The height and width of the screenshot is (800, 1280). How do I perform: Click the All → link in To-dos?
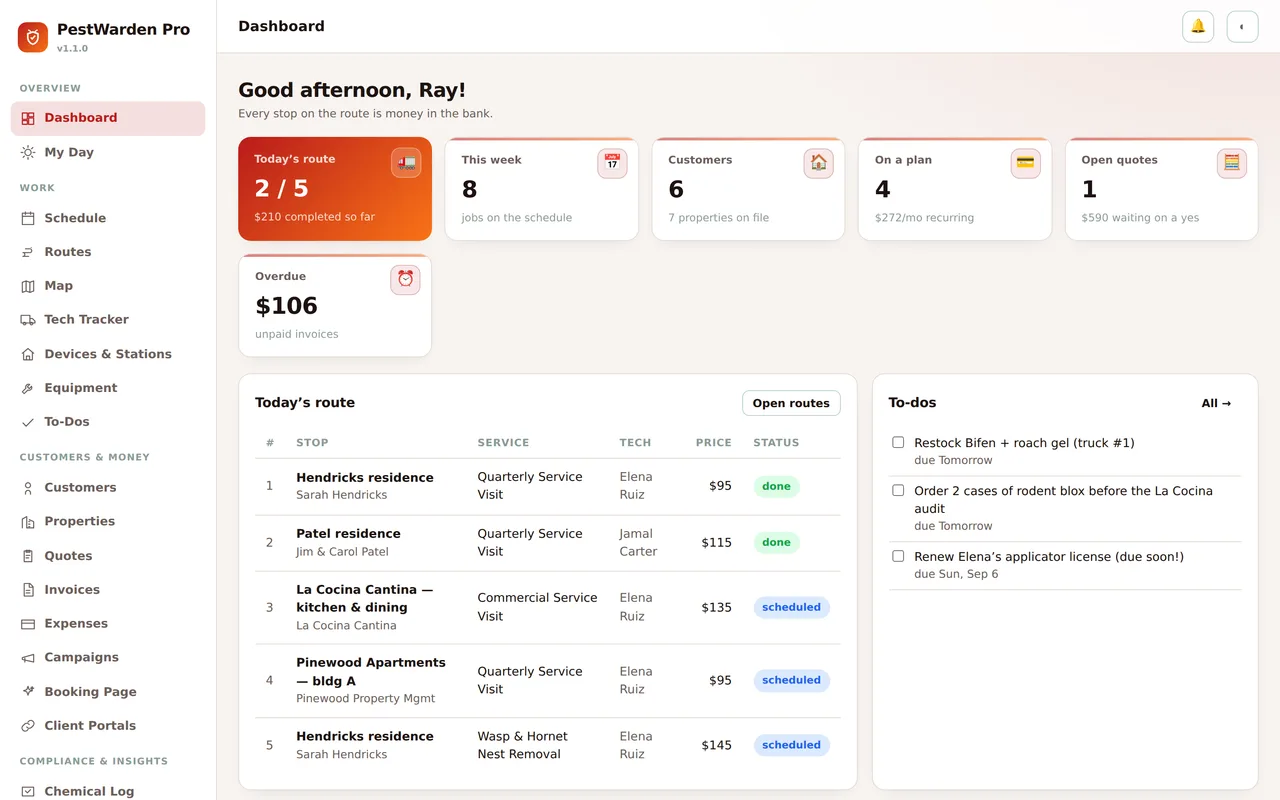point(1216,403)
